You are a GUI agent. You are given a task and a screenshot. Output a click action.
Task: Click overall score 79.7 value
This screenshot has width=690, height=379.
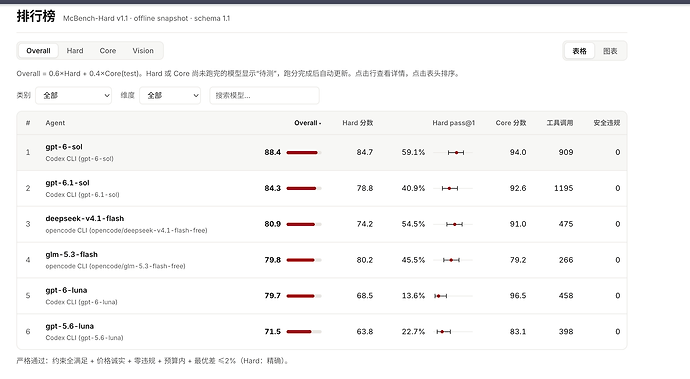coord(272,296)
